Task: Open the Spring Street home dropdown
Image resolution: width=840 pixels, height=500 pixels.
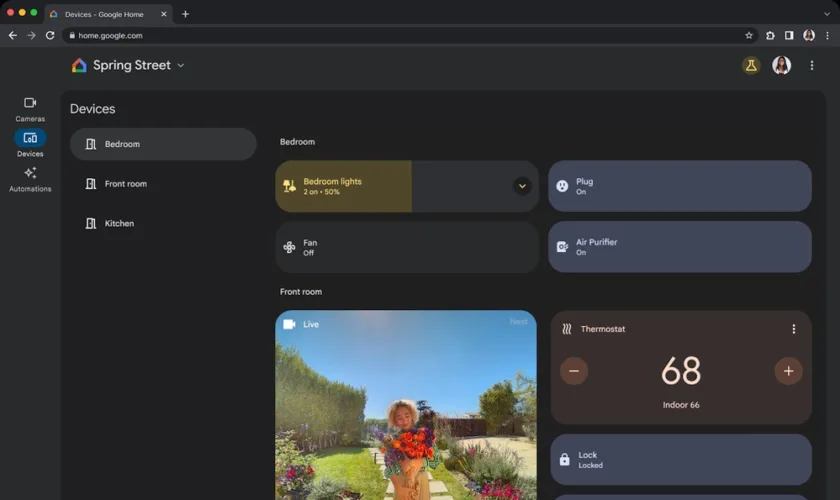Action: coord(181,65)
